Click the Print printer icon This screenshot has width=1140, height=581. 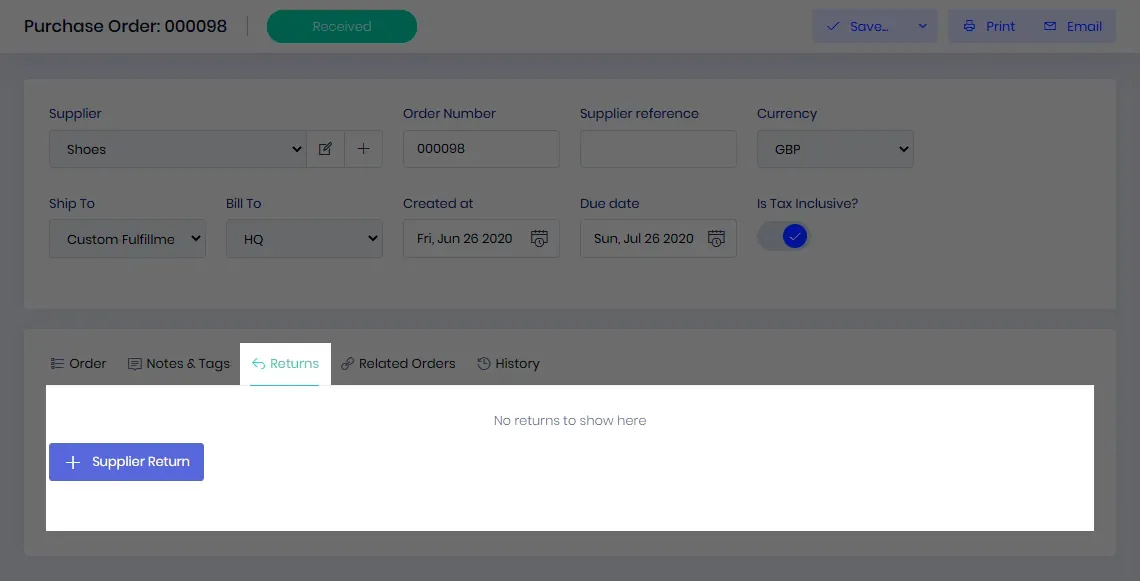pos(969,26)
